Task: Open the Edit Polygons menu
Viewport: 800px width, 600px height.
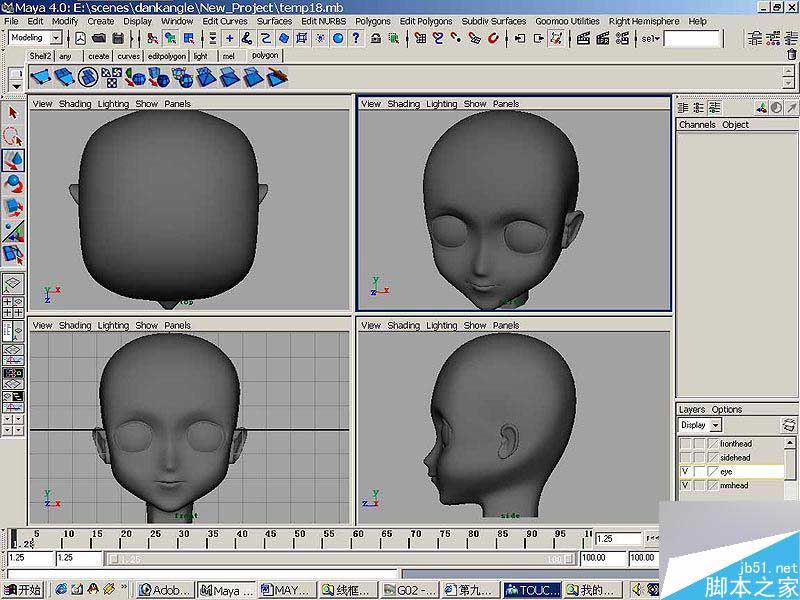Action: tap(426, 20)
